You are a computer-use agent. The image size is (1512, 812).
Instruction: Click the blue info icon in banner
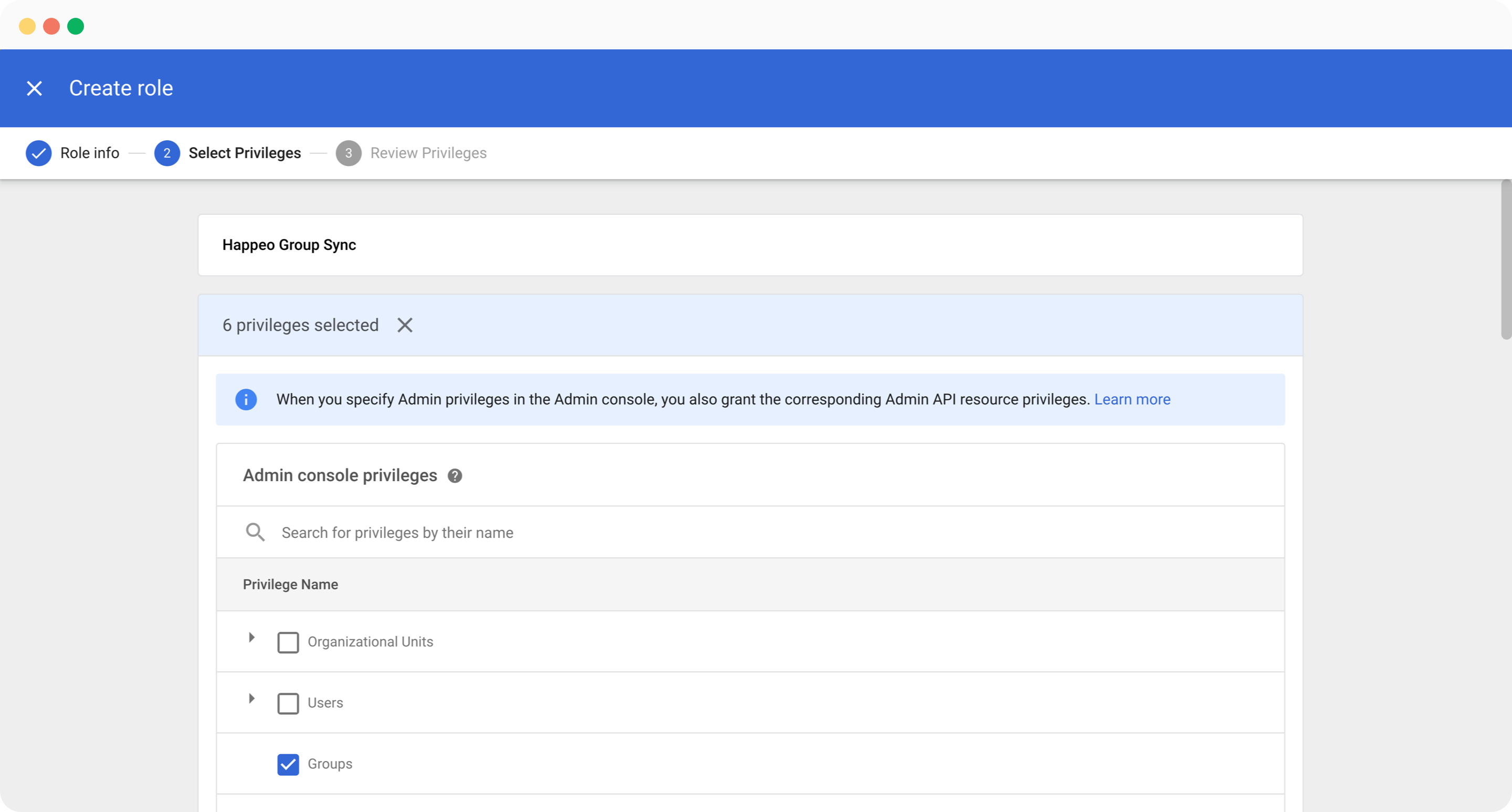click(246, 399)
